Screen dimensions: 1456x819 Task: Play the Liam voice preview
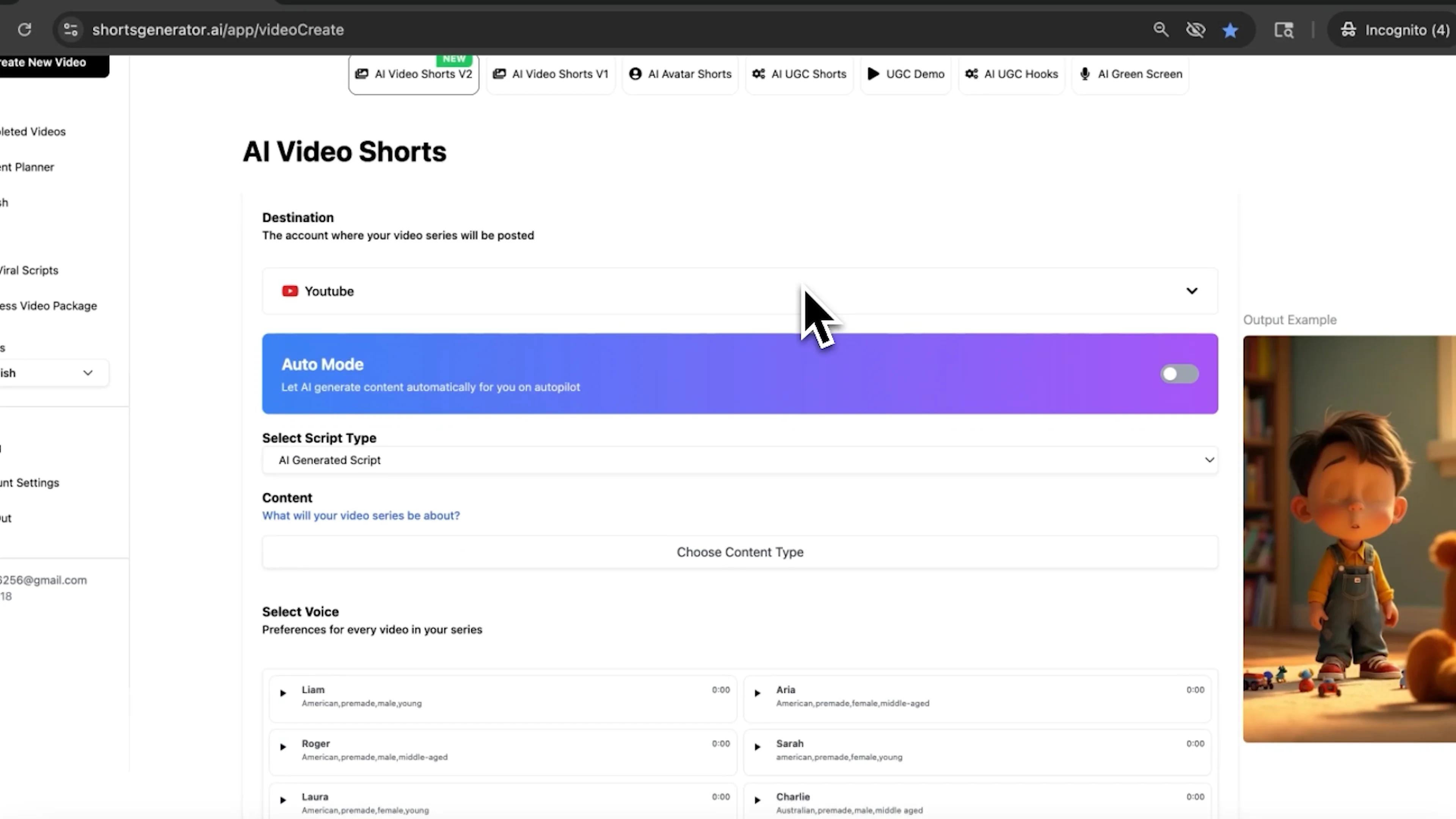point(283,692)
